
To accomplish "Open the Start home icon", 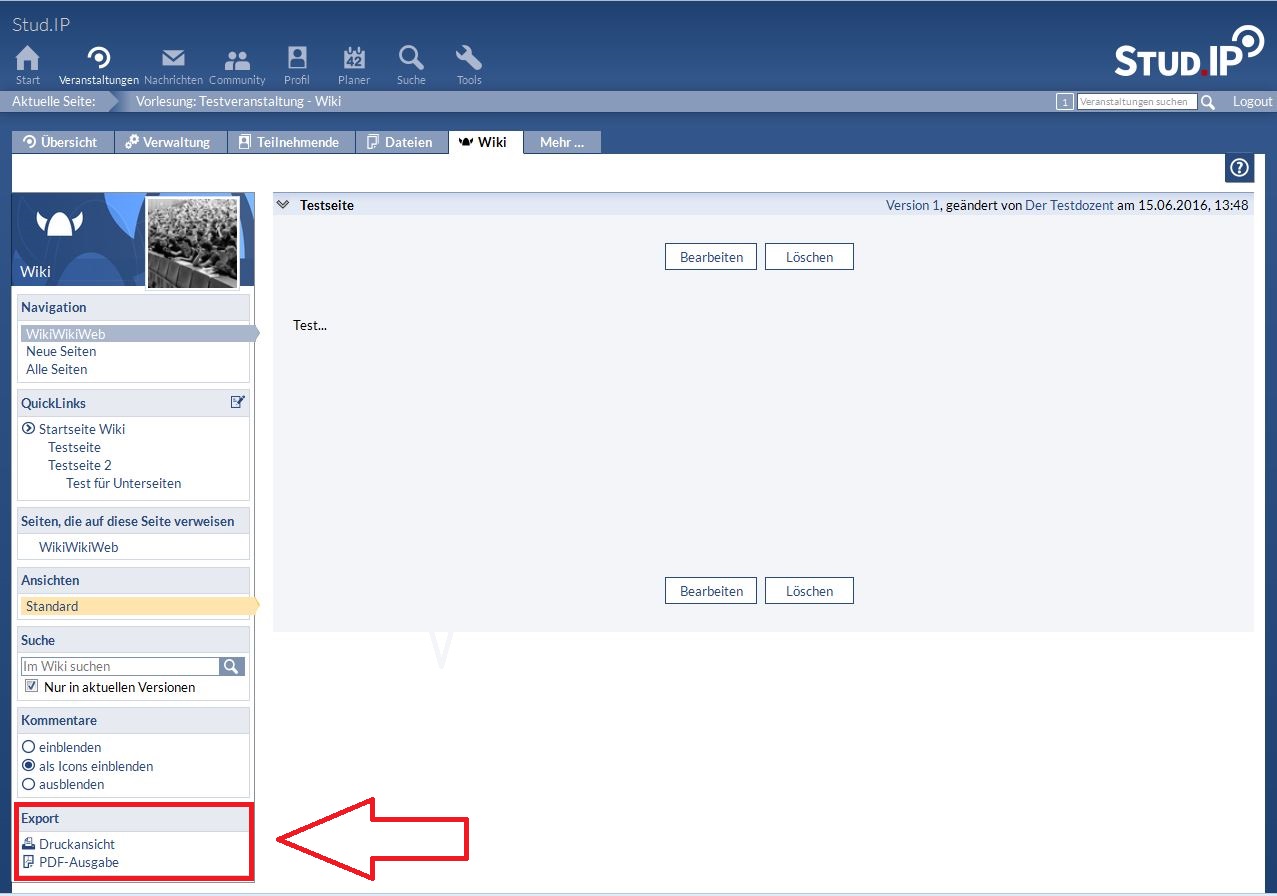I will pyautogui.click(x=28, y=58).
